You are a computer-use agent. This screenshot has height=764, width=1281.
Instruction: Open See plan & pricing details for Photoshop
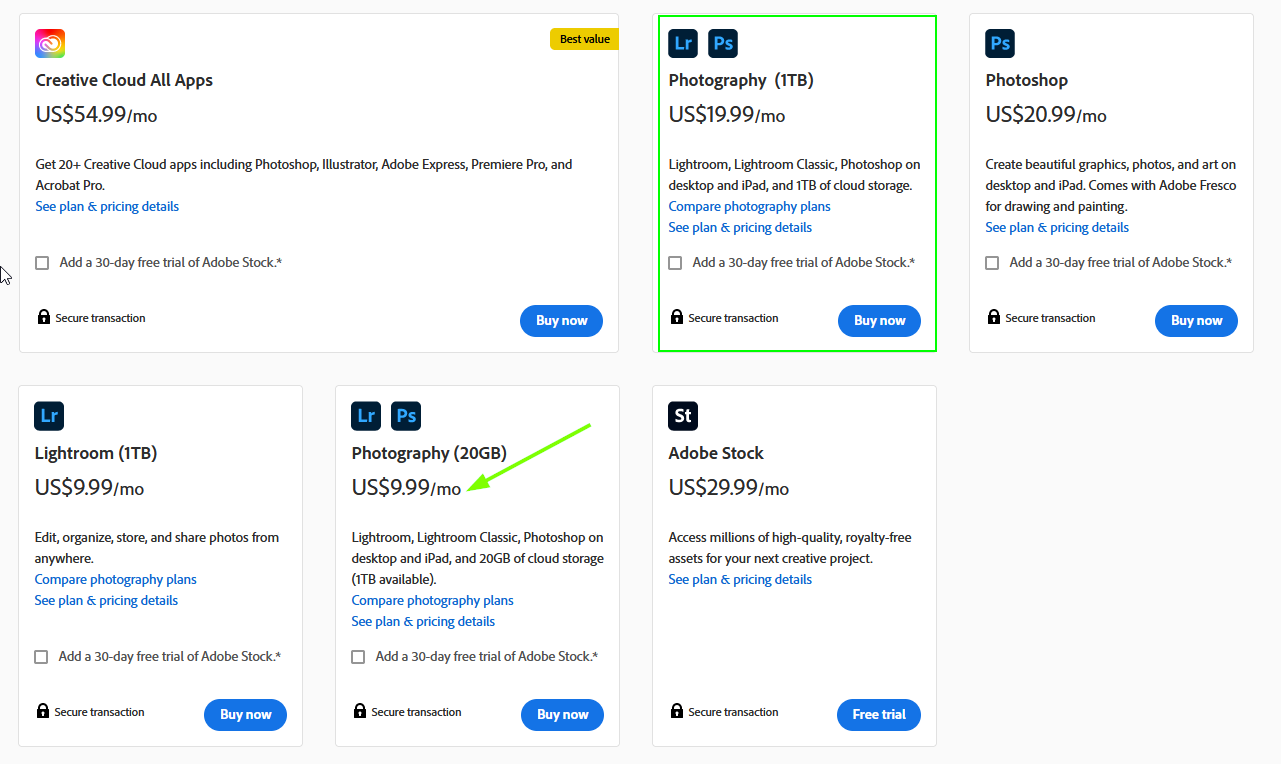point(1057,227)
